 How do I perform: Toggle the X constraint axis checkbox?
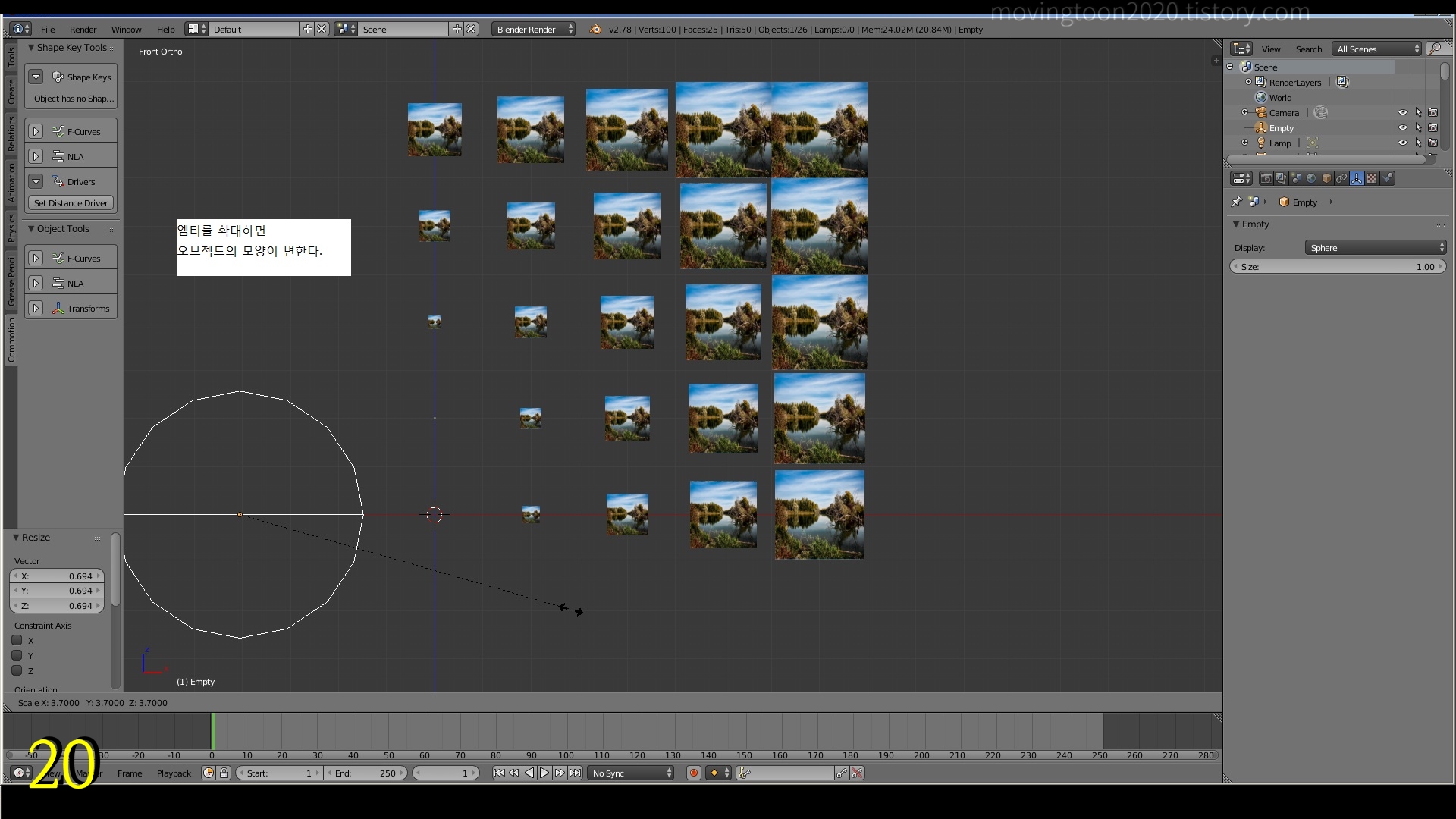tap(17, 640)
